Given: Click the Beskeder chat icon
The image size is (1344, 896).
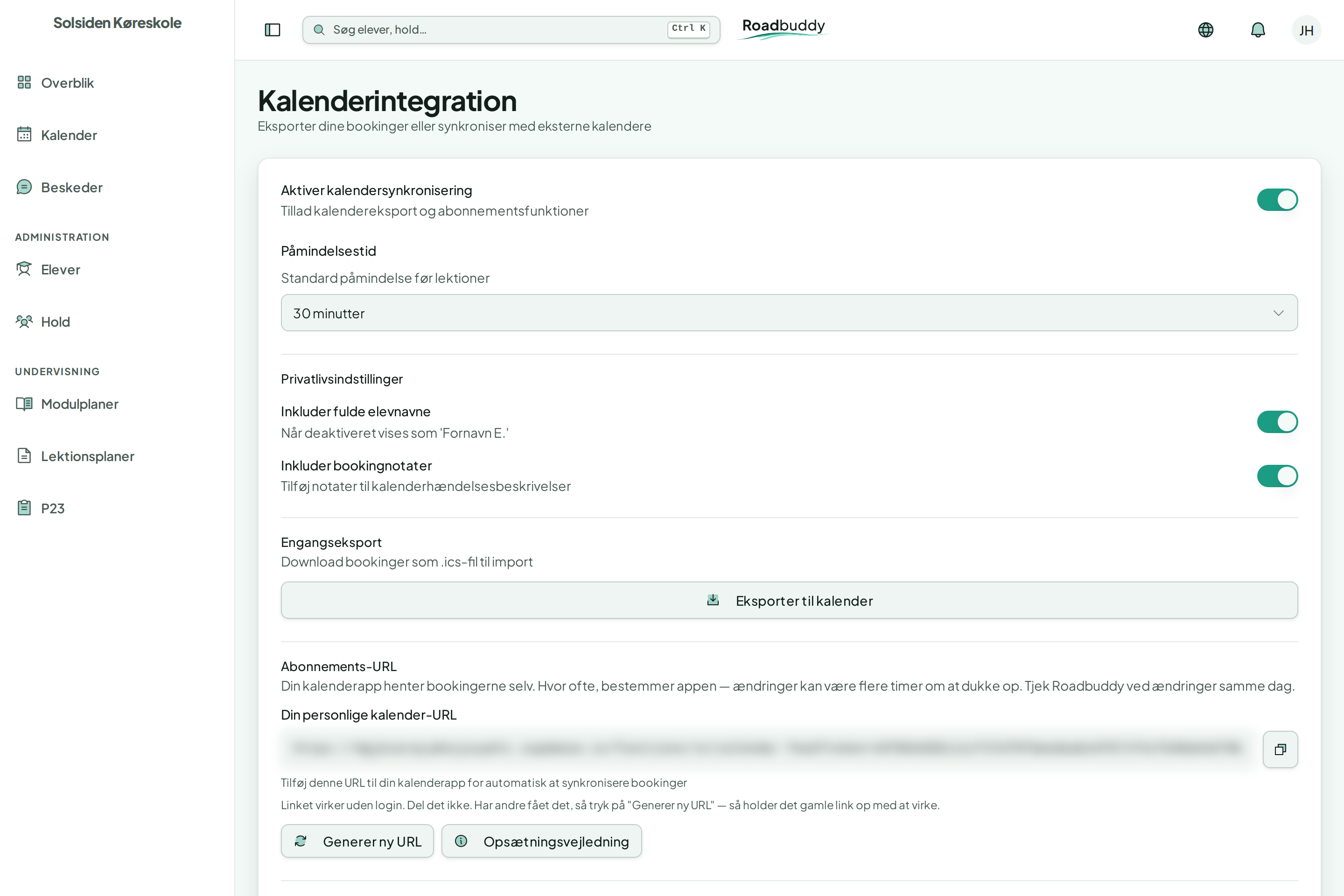Looking at the screenshot, I should [x=24, y=187].
